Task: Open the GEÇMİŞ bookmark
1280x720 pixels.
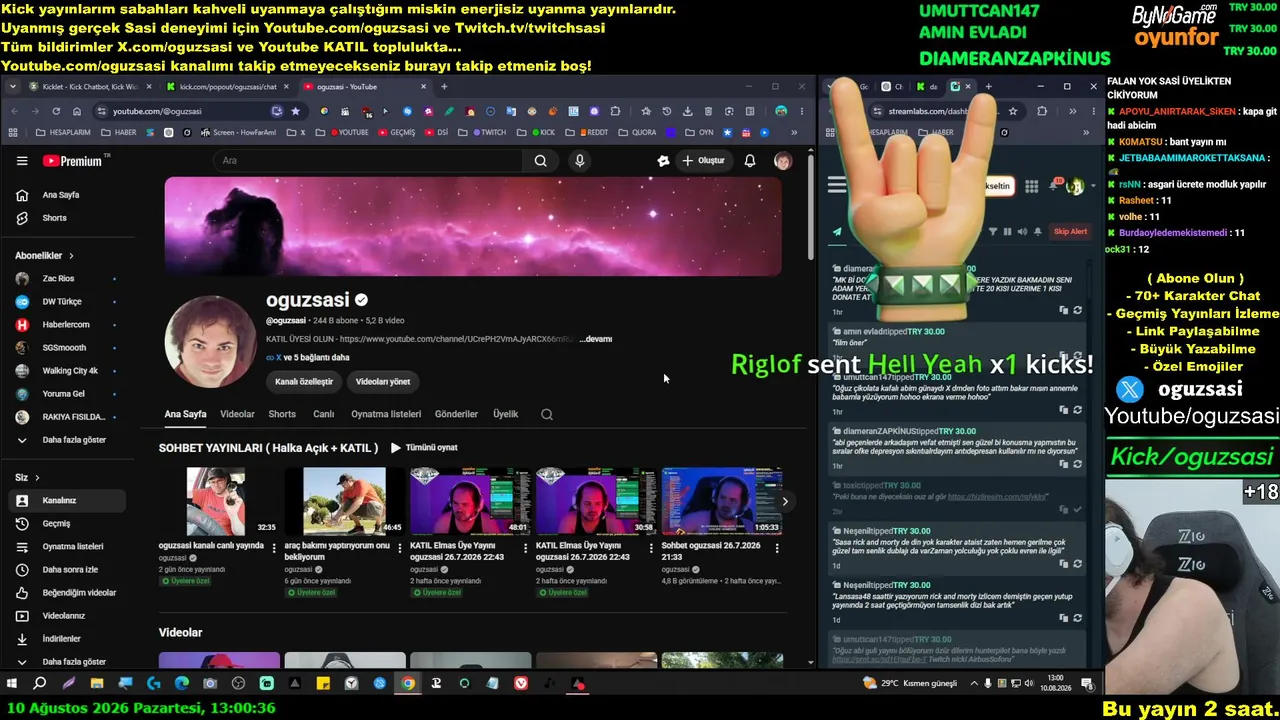Action: tap(396, 132)
